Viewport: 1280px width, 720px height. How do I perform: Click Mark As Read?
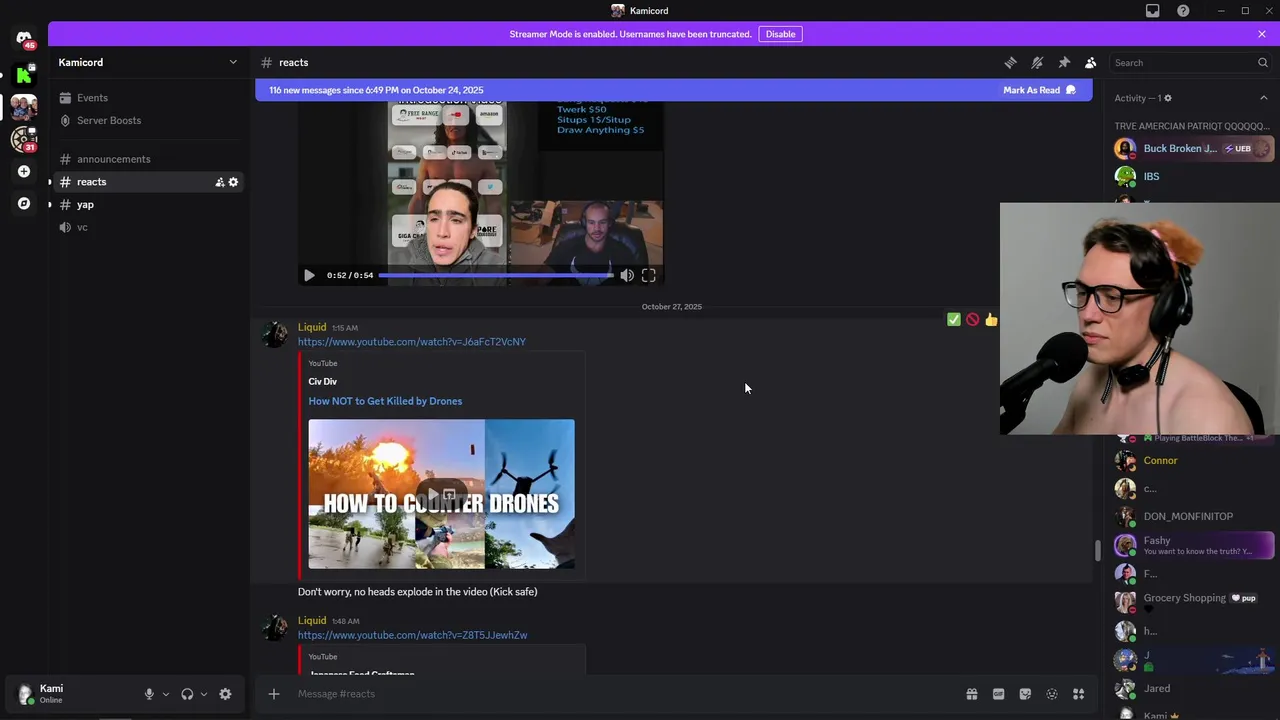pos(1039,90)
